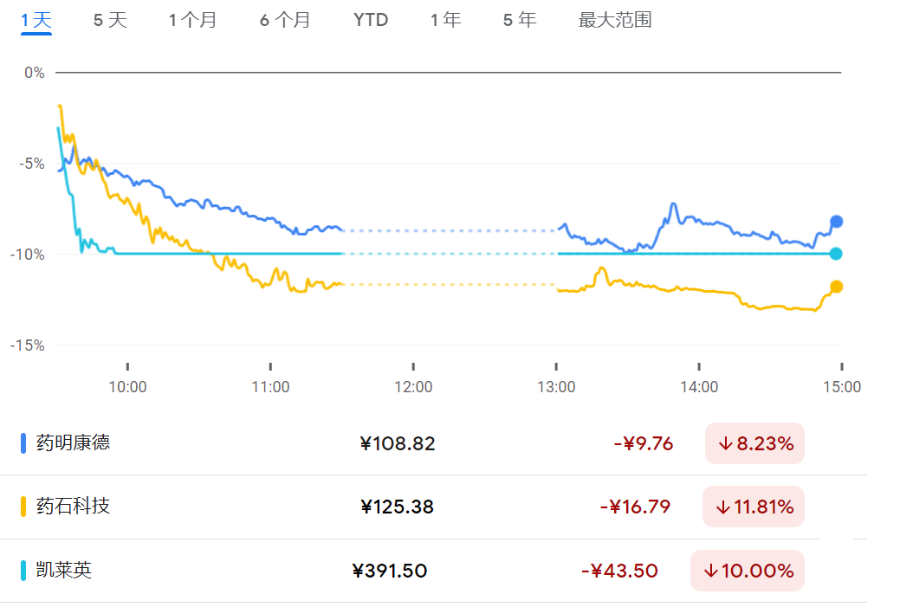Click the 8.23% decrease badge

[x=755, y=443]
